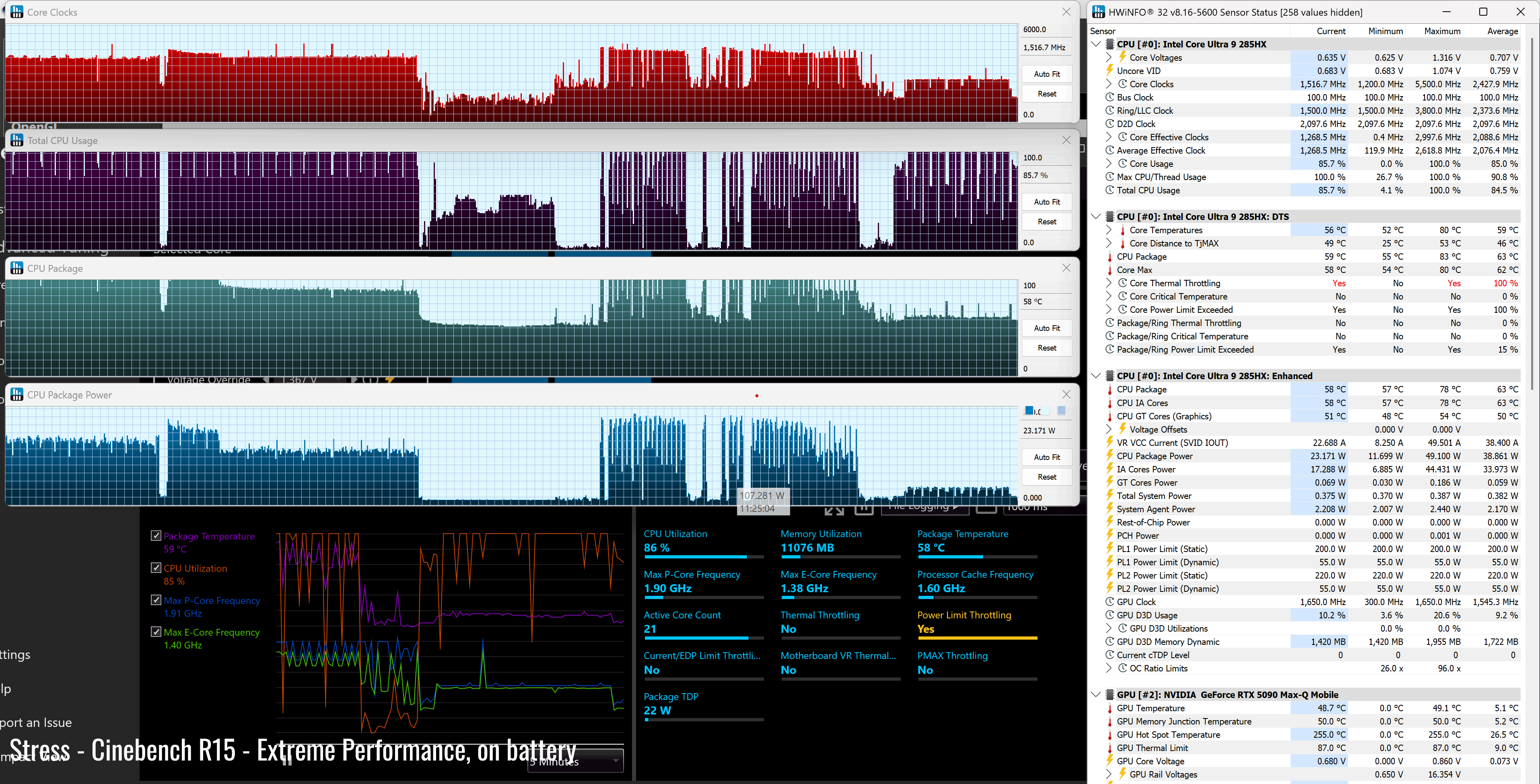Click the clock icon beside Total CPU Usage row
The height and width of the screenshot is (784, 1540).
(x=1110, y=190)
